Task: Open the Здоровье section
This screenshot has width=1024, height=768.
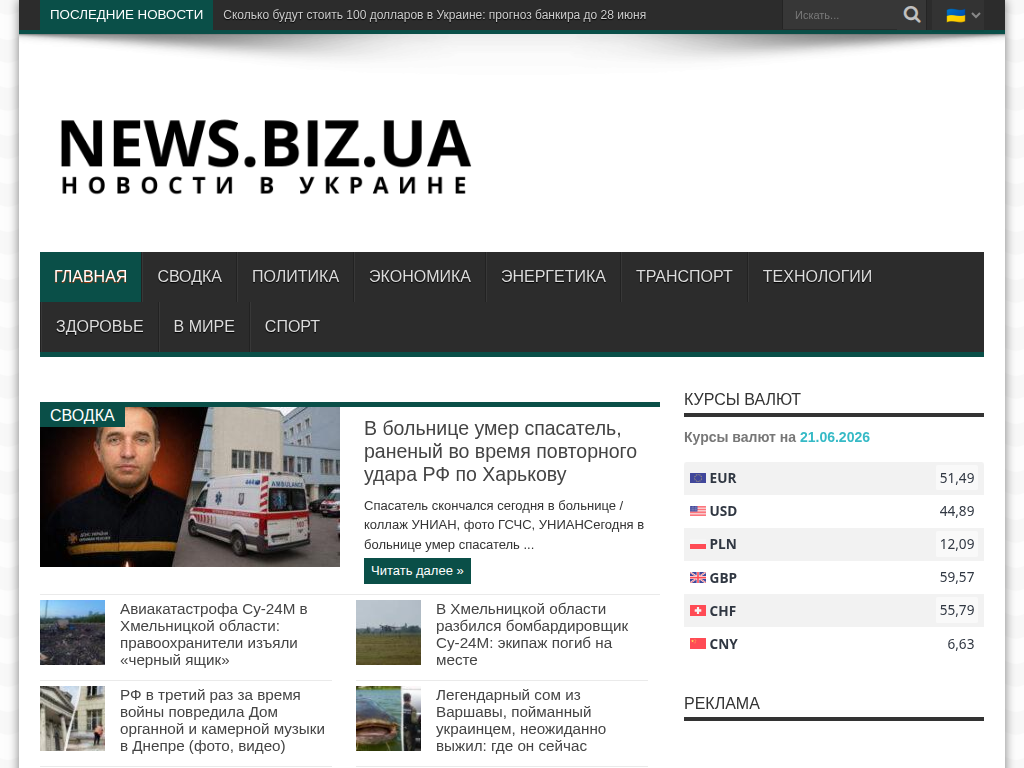Action: [99, 327]
